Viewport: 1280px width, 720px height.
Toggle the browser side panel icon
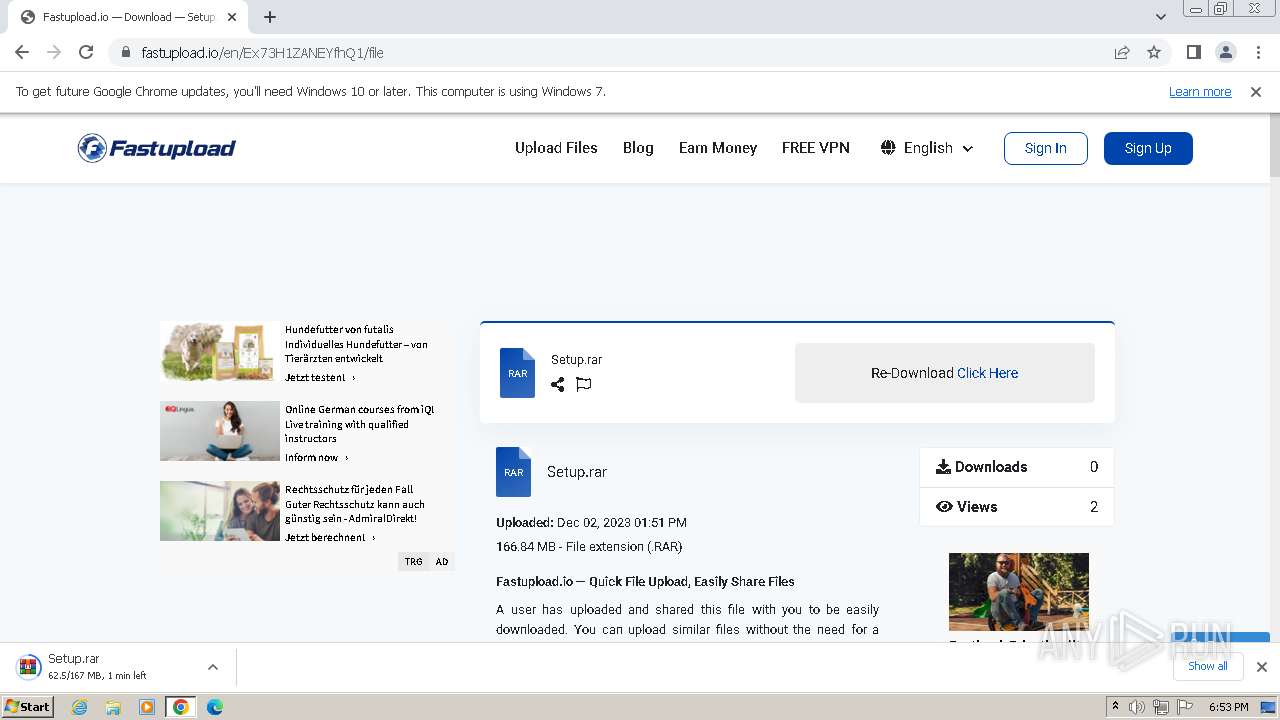(x=1194, y=52)
